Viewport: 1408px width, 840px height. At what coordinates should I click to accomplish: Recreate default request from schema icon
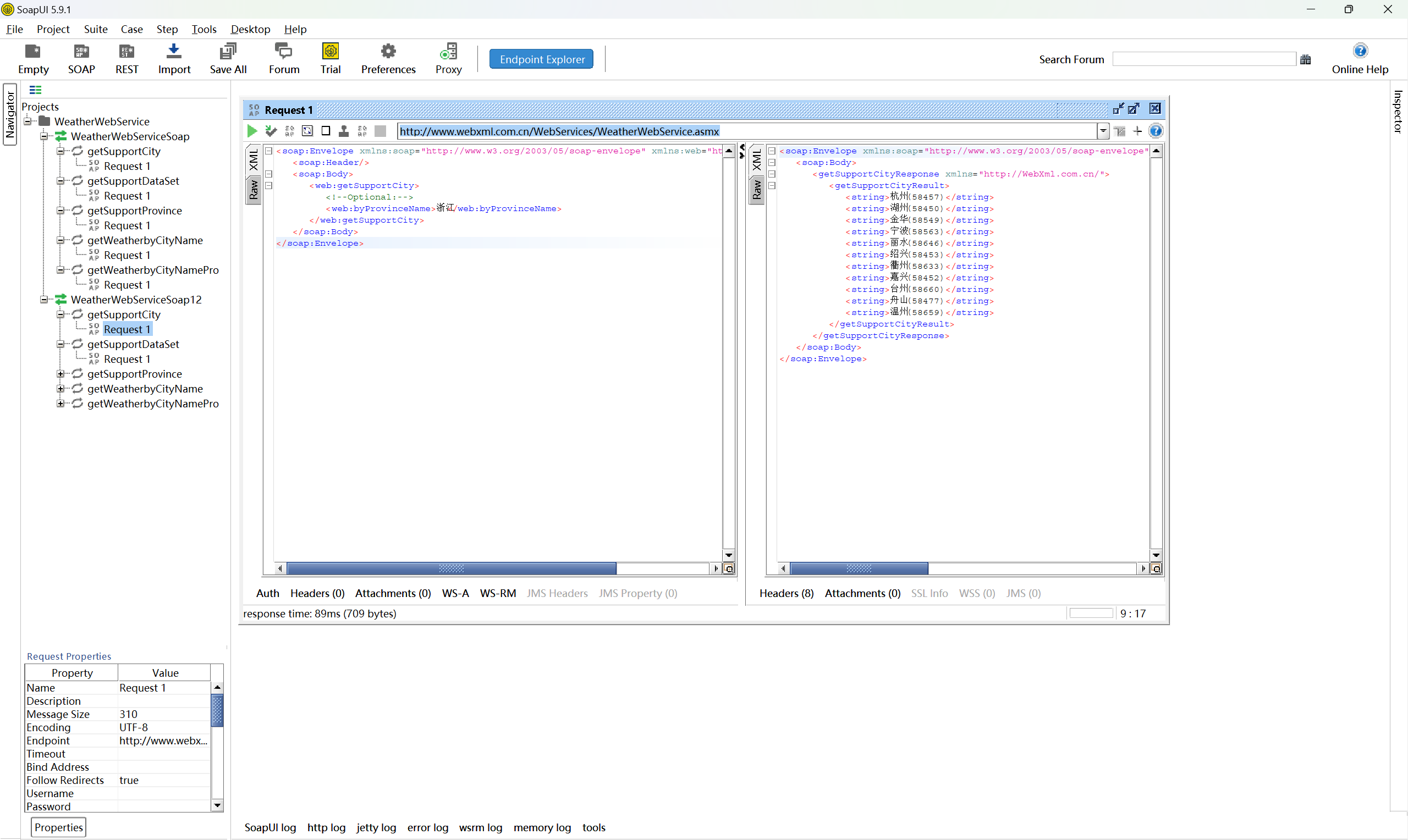pos(307,131)
